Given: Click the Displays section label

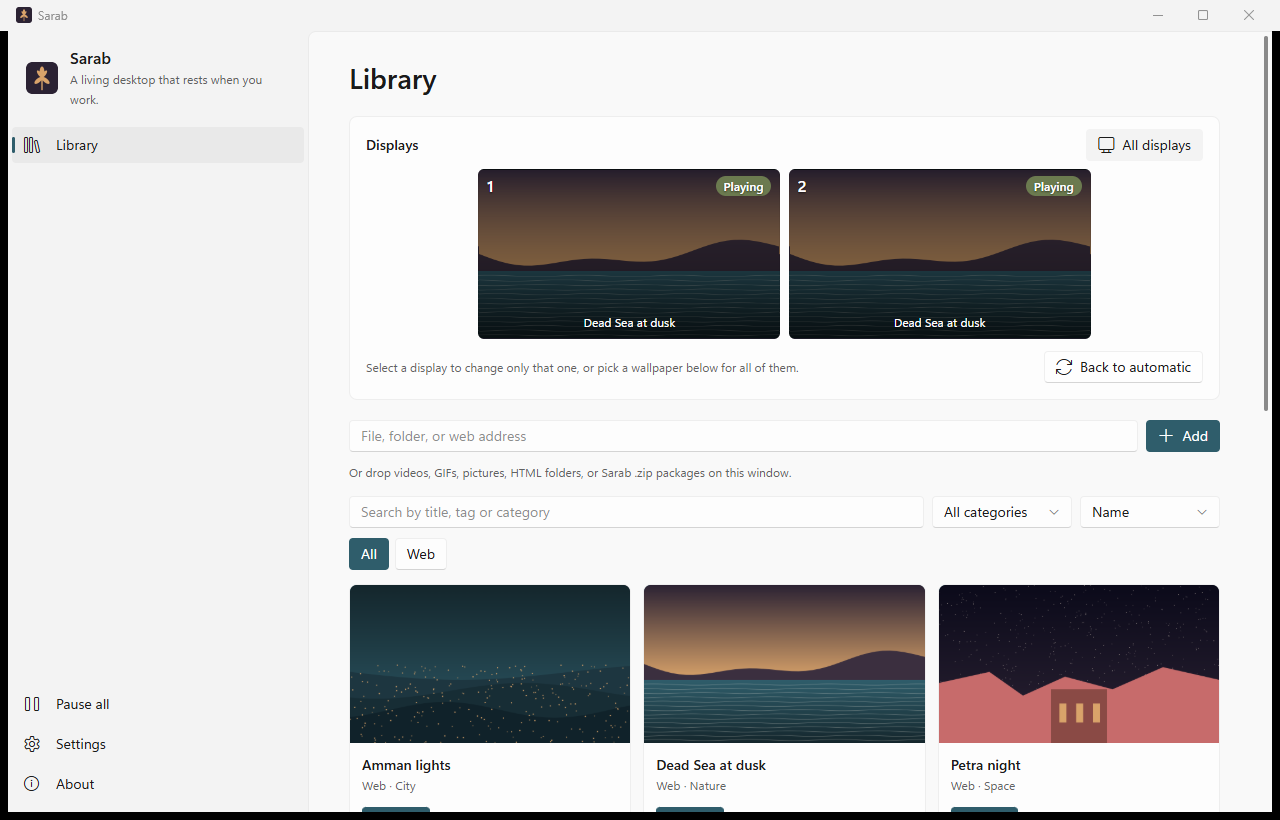Looking at the screenshot, I should click(x=392, y=145).
